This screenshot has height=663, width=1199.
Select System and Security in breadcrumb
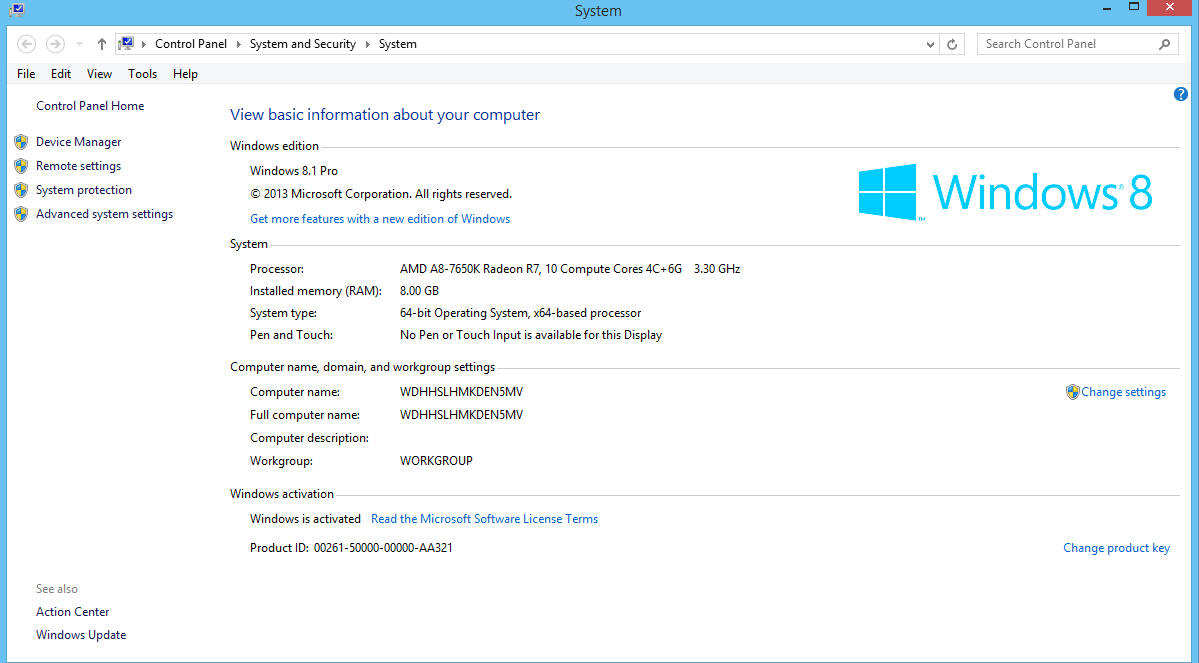click(302, 44)
